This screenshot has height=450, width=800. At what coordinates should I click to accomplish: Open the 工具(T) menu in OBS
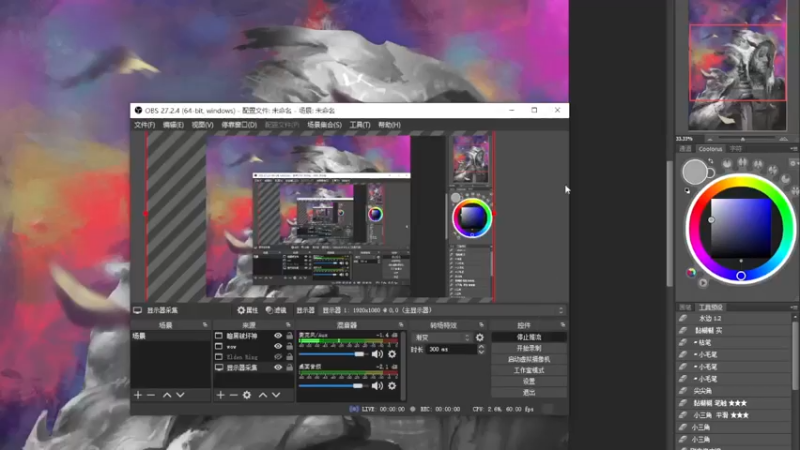(x=360, y=125)
